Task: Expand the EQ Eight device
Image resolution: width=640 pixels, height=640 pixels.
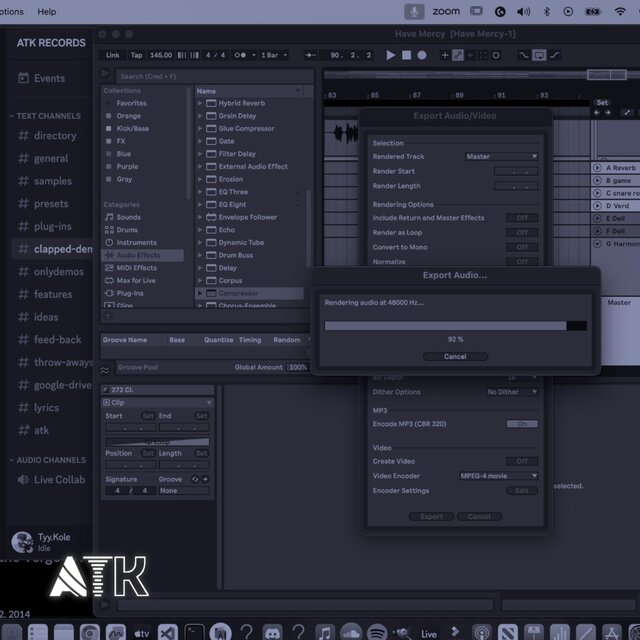Action: 200,204
